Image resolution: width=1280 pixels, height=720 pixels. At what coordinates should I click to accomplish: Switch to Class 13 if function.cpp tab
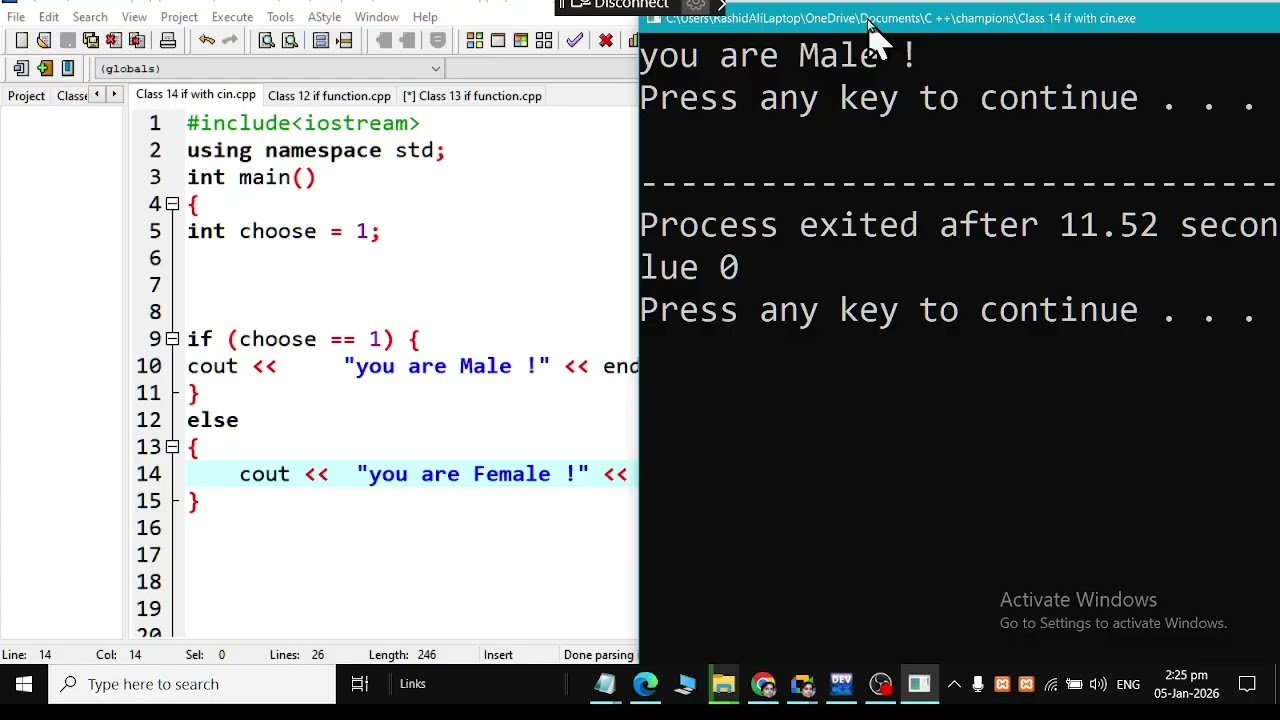click(x=472, y=96)
